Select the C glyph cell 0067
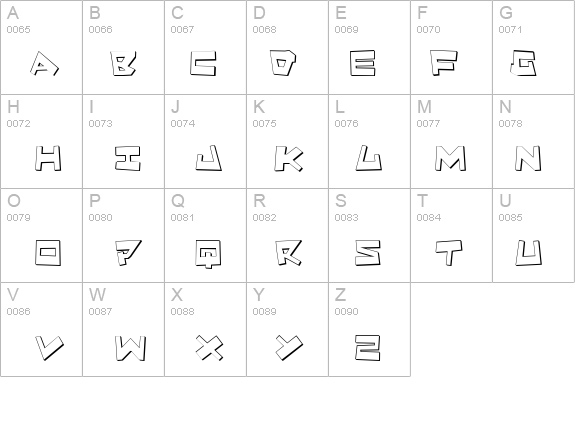575x421 pixels. click(203, 64)
